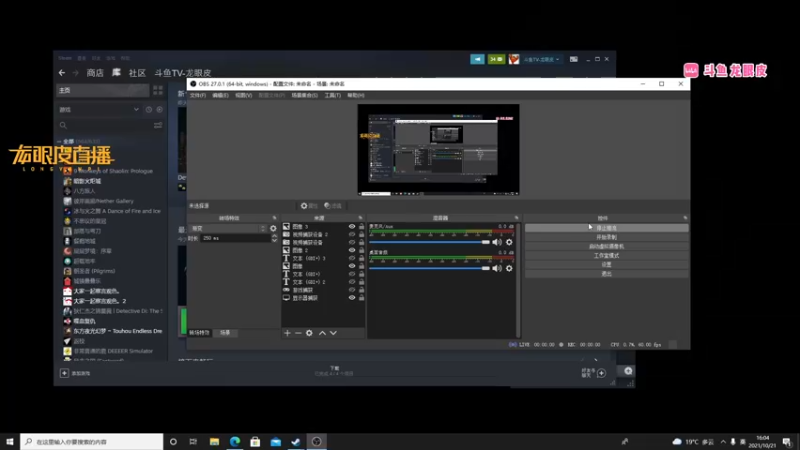Increase transition duration with up stepper
800x450 pixels.
point(274,236)
